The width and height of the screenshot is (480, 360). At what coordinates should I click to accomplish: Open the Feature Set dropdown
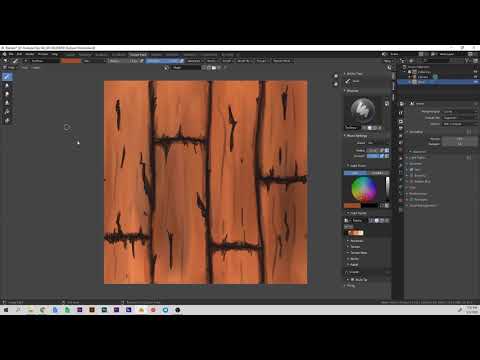460,118
